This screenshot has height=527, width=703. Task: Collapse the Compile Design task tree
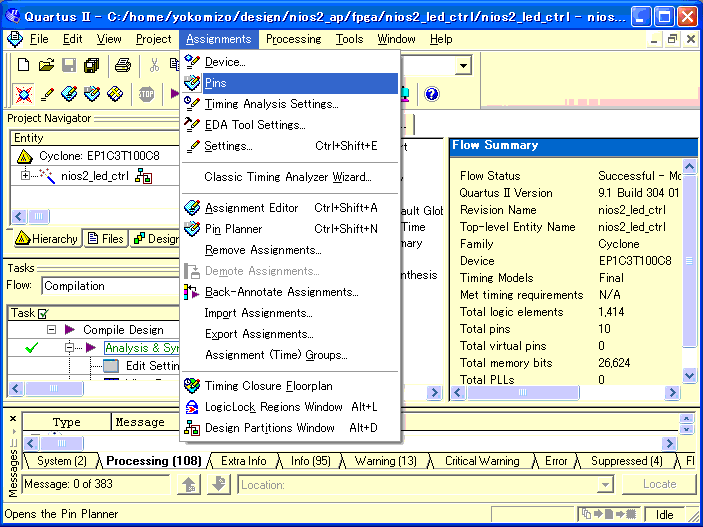point(52,330)
